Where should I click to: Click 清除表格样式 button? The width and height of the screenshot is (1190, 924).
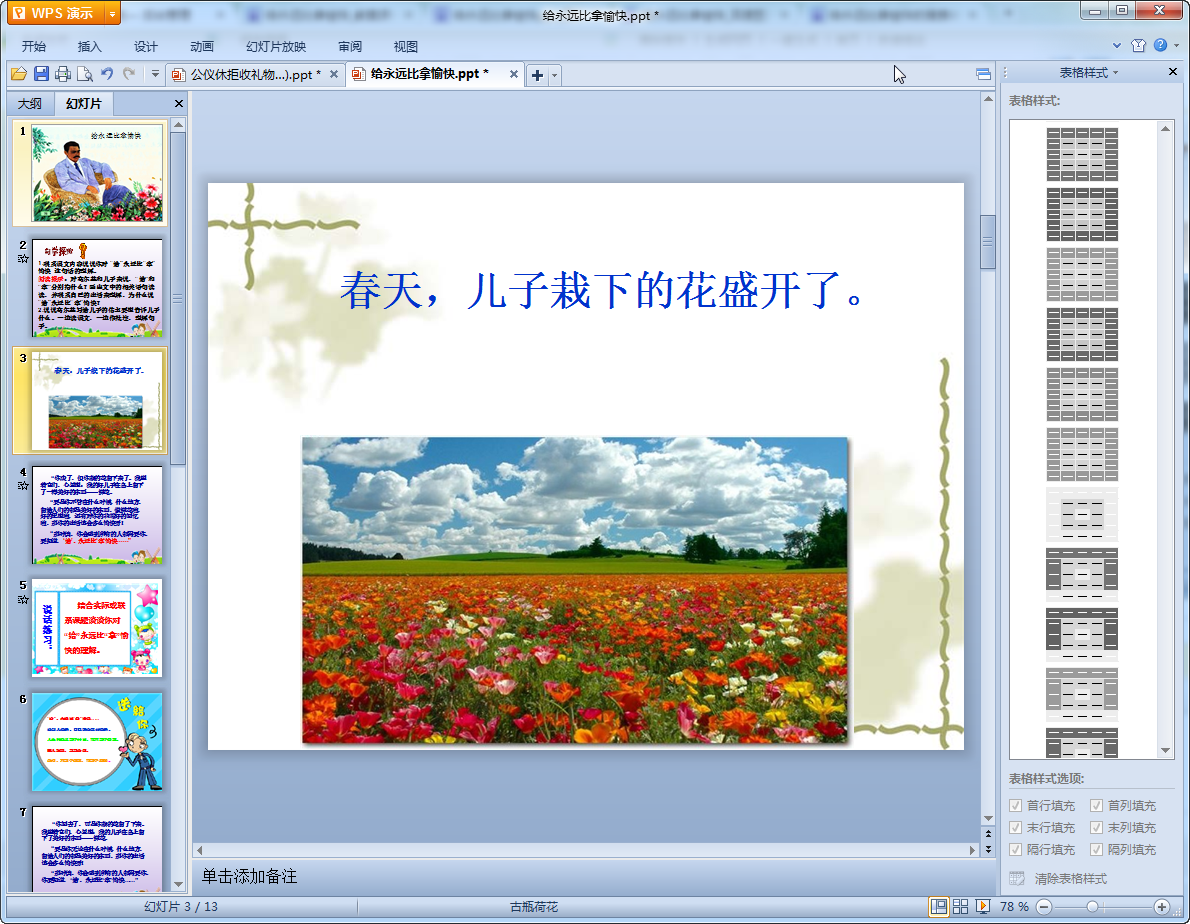1070,879
